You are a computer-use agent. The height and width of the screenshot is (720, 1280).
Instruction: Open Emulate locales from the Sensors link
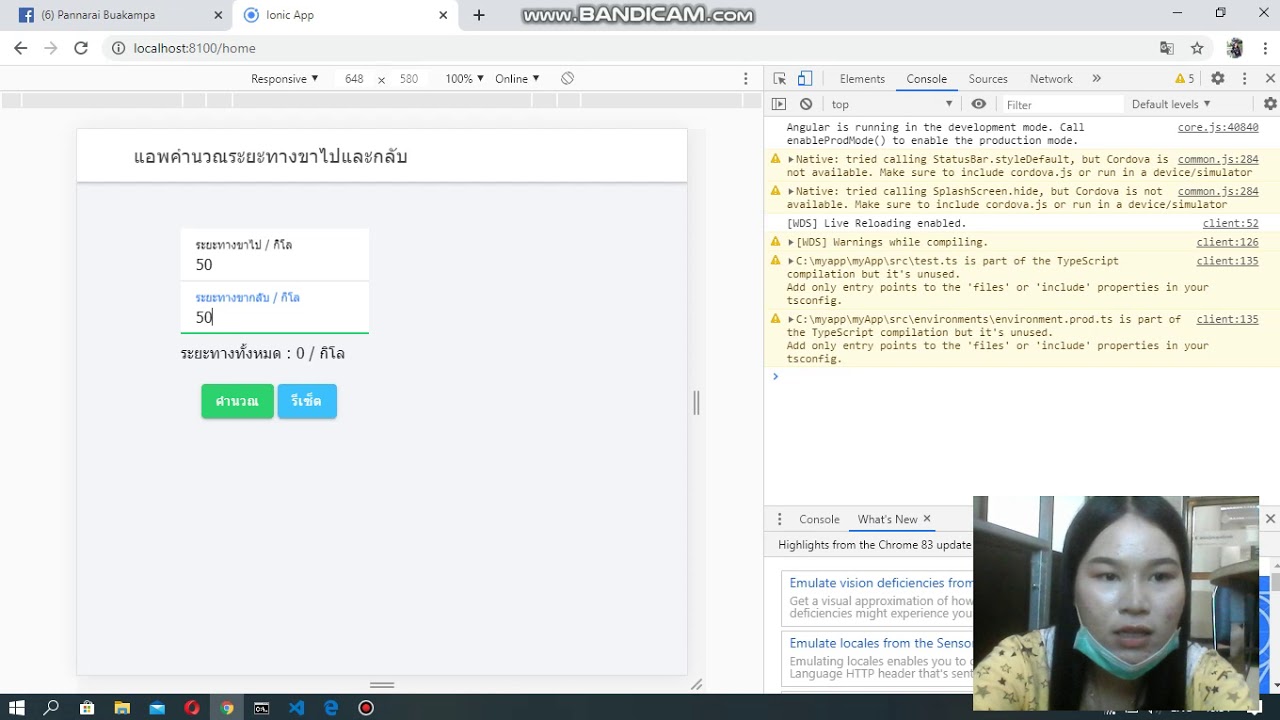pyautogui.click(x=881, y=643)
